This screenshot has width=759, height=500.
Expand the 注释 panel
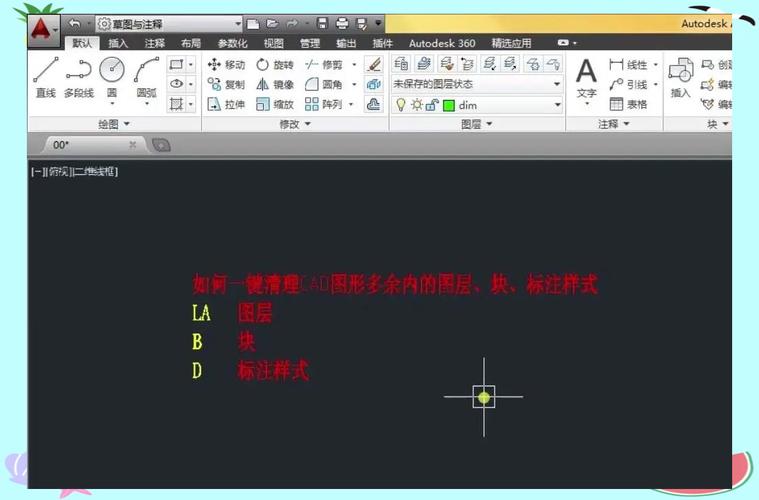coord(613,124)
